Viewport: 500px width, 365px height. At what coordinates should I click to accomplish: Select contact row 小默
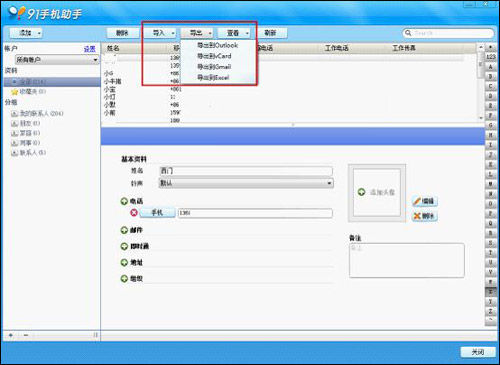click(x=110, y=105)
